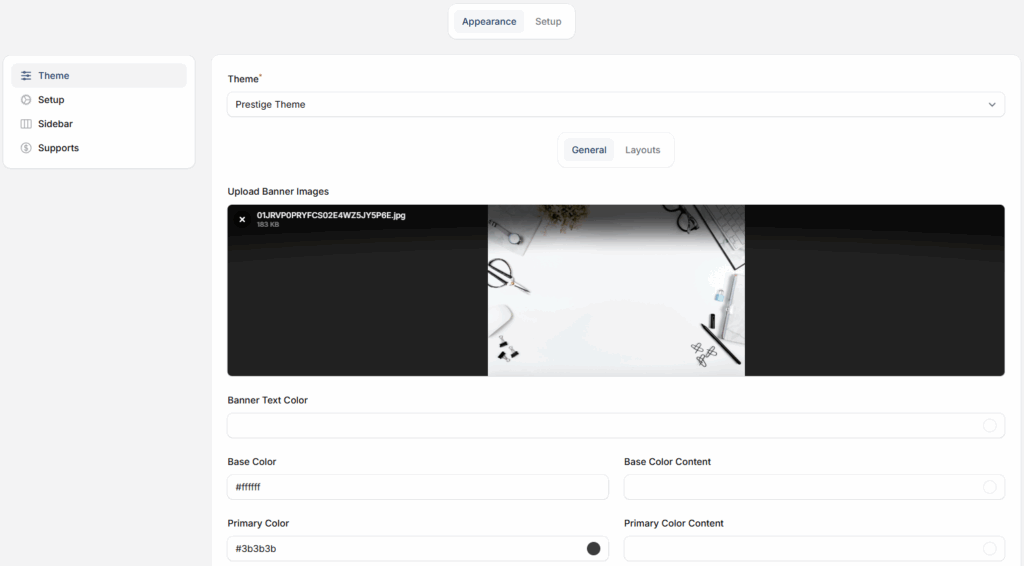Open Theme item in left sidebar
The width and height of the screenshot is (1024, 566).
point(99,76)
